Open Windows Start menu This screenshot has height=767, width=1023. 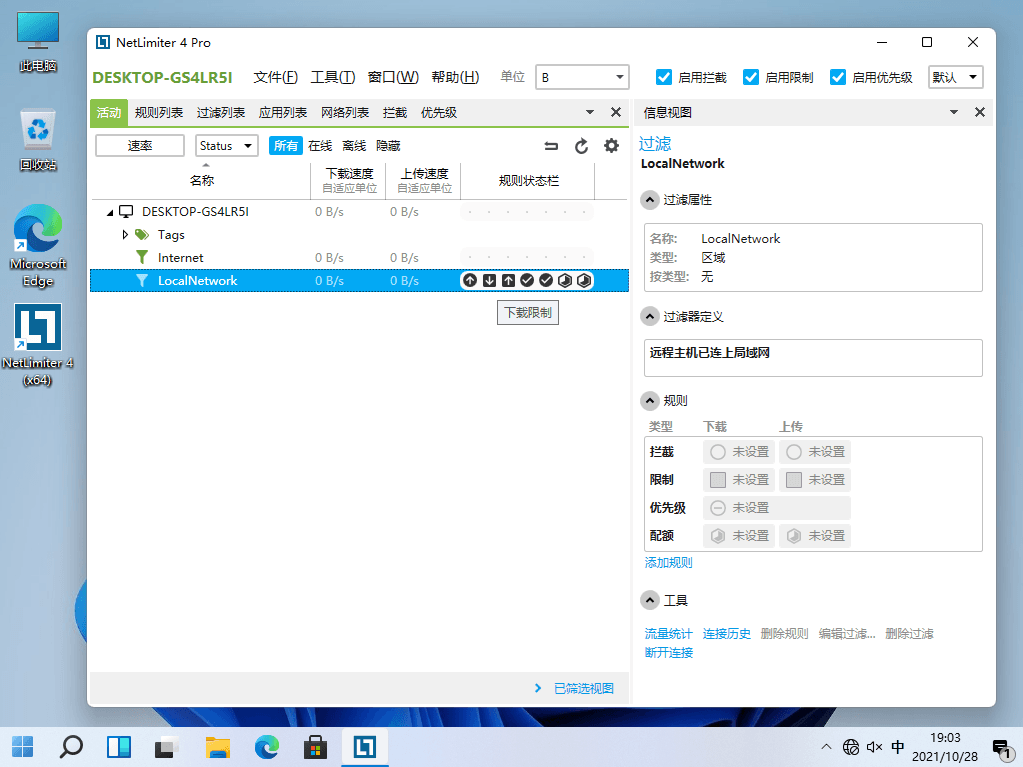click(x=23, y=747)
